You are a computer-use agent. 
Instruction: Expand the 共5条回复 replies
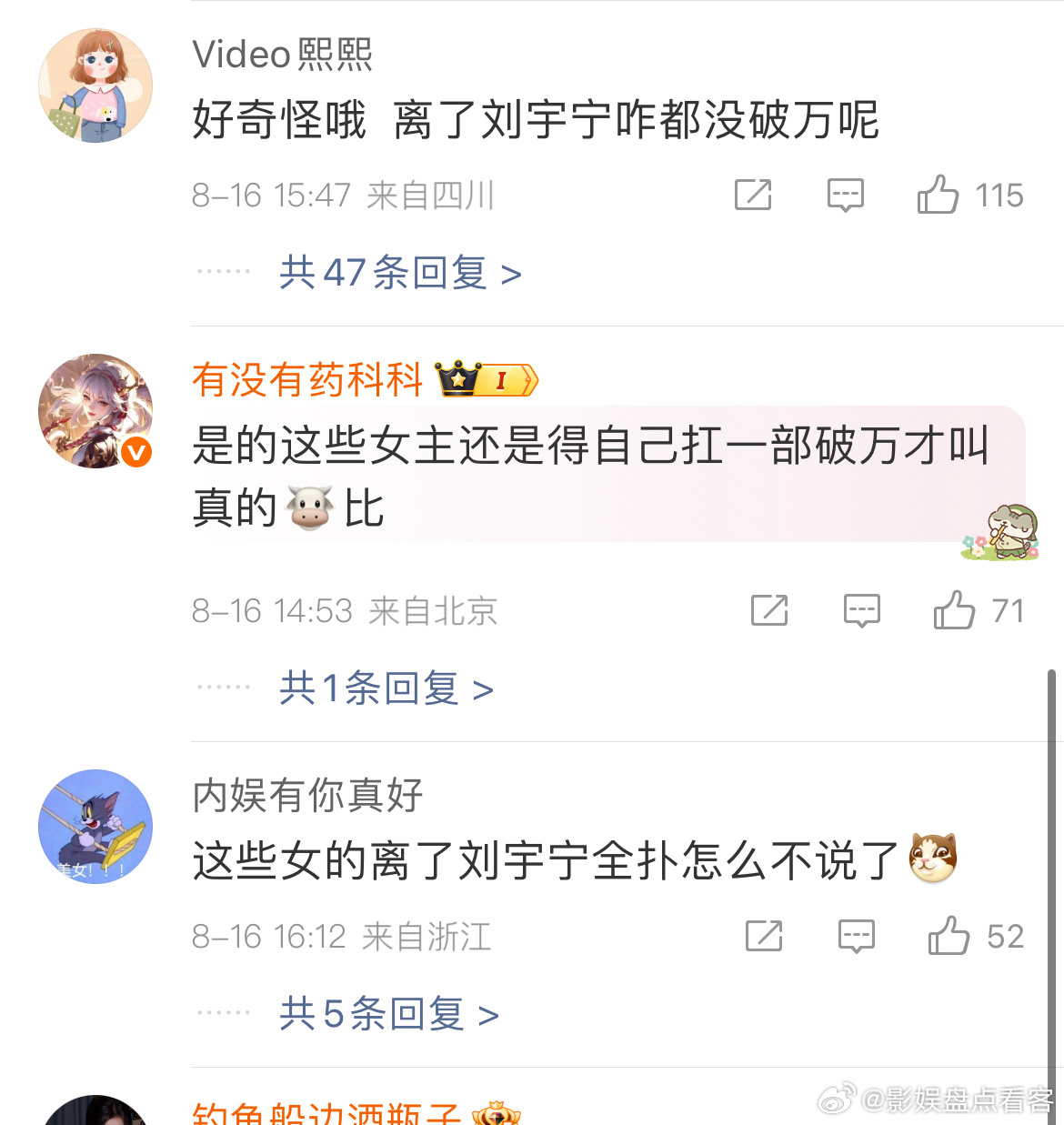389,1013
